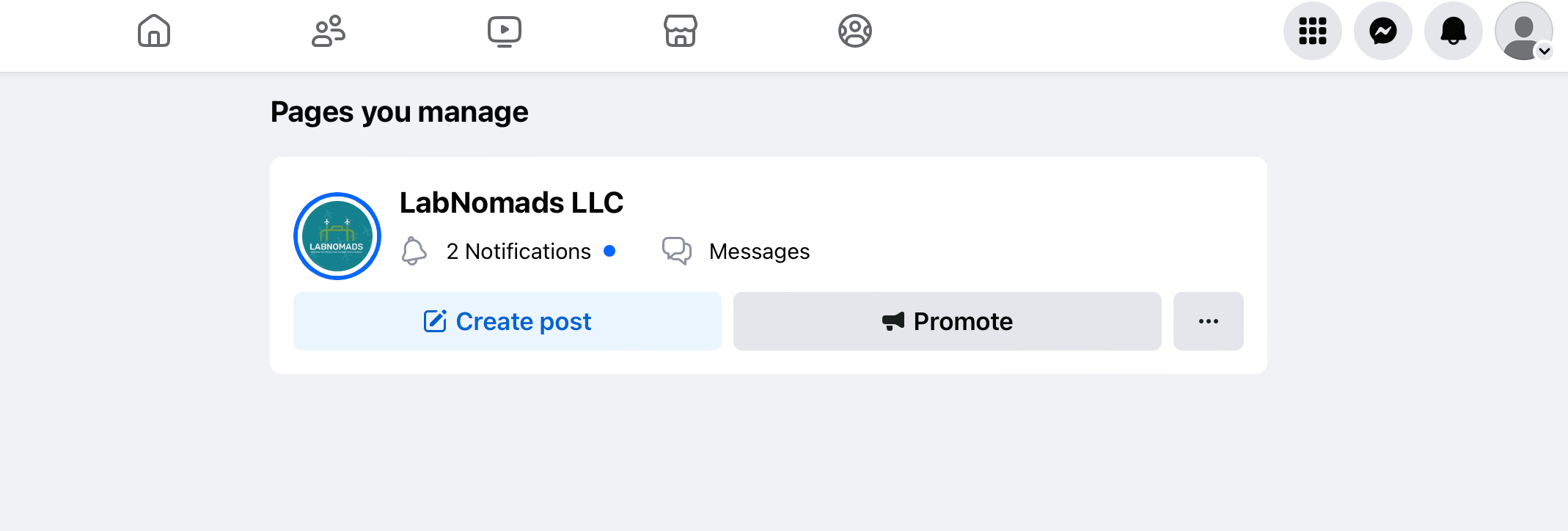
Task: Click the page messages speech bubbles icon
Action: (x=677, y=251)
